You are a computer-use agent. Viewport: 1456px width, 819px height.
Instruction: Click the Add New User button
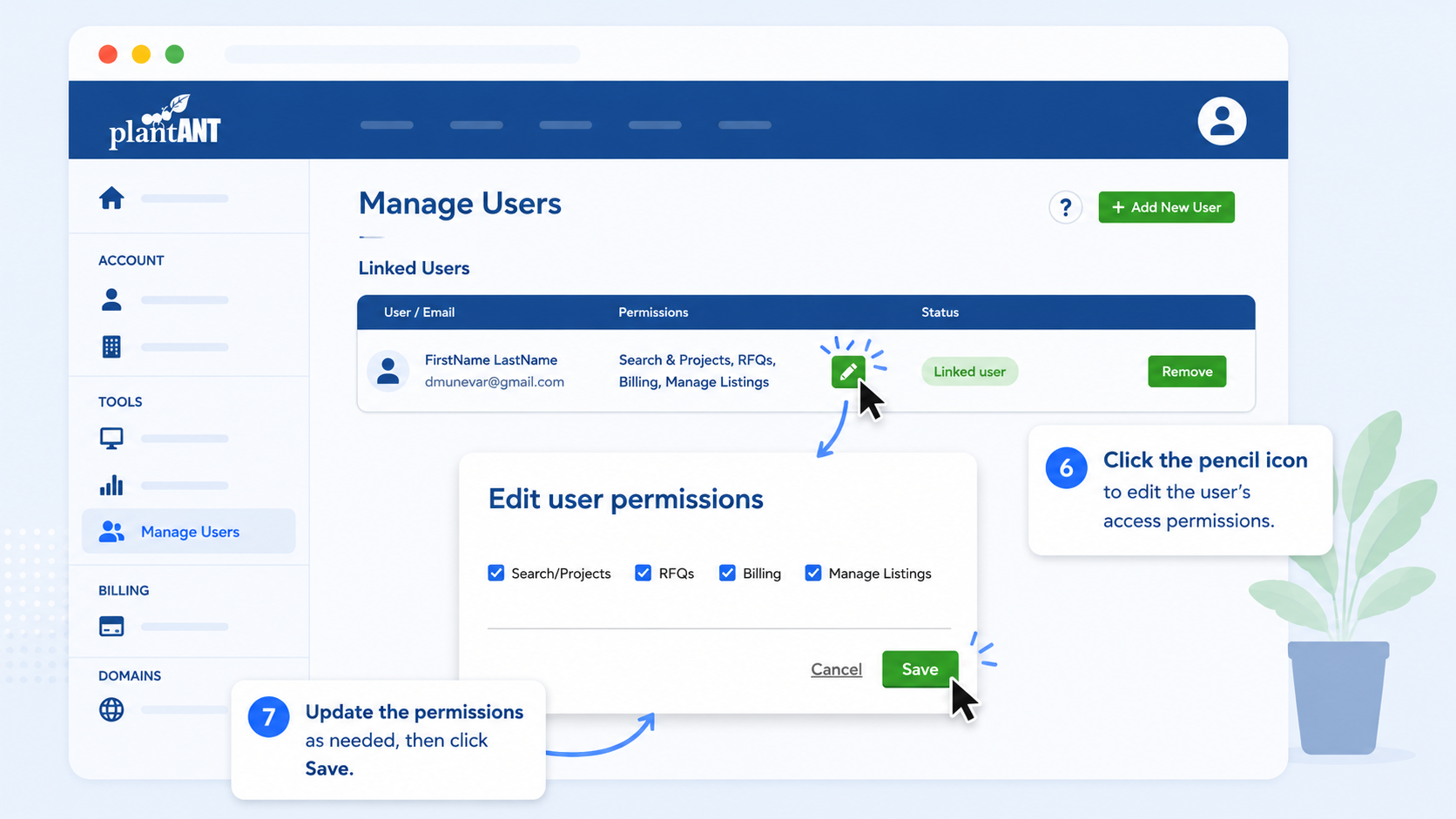pyautogui.click(x=1166, y=207)
